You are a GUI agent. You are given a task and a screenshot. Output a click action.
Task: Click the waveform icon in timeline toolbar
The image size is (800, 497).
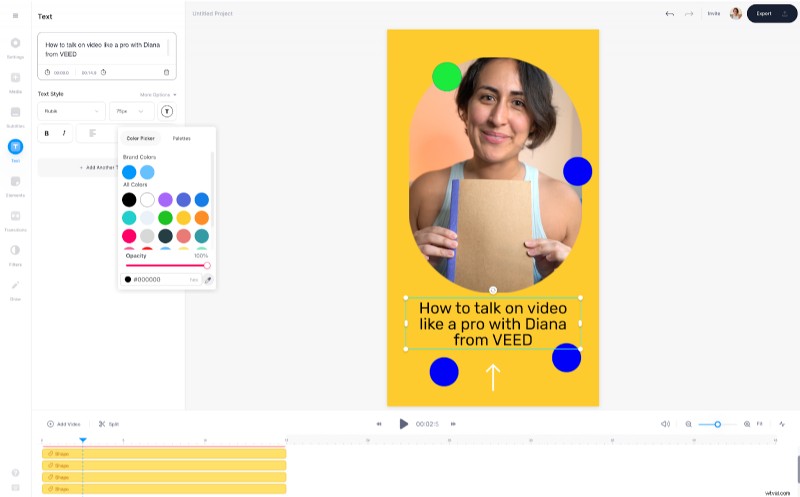point(782,424)
